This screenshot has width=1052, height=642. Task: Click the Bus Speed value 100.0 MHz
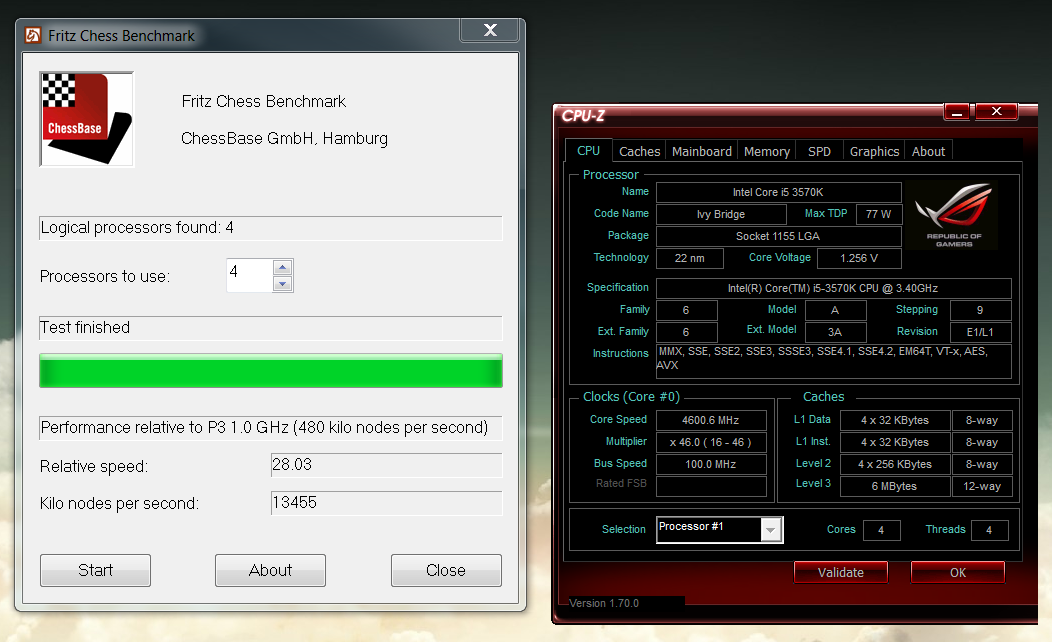pyautogui.click(x=711, y=464)
